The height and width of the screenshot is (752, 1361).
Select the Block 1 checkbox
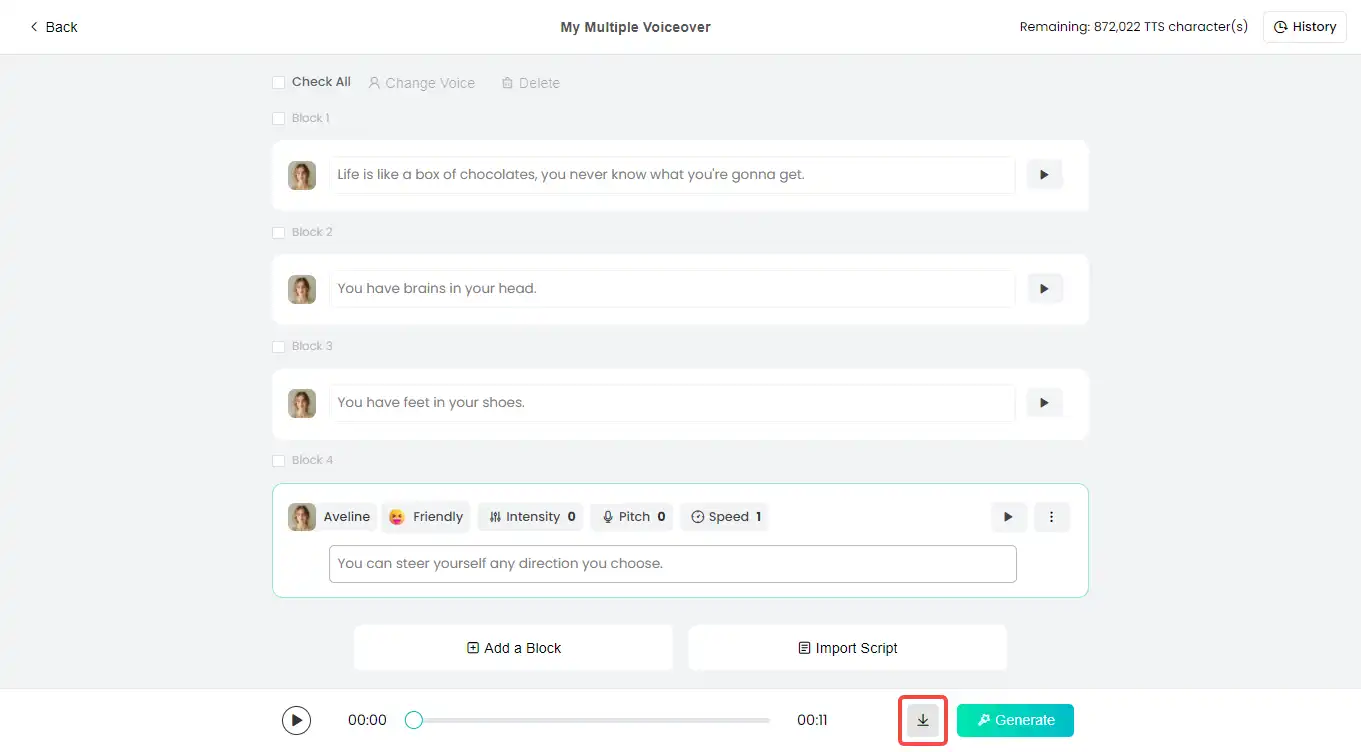coord(279,119)
